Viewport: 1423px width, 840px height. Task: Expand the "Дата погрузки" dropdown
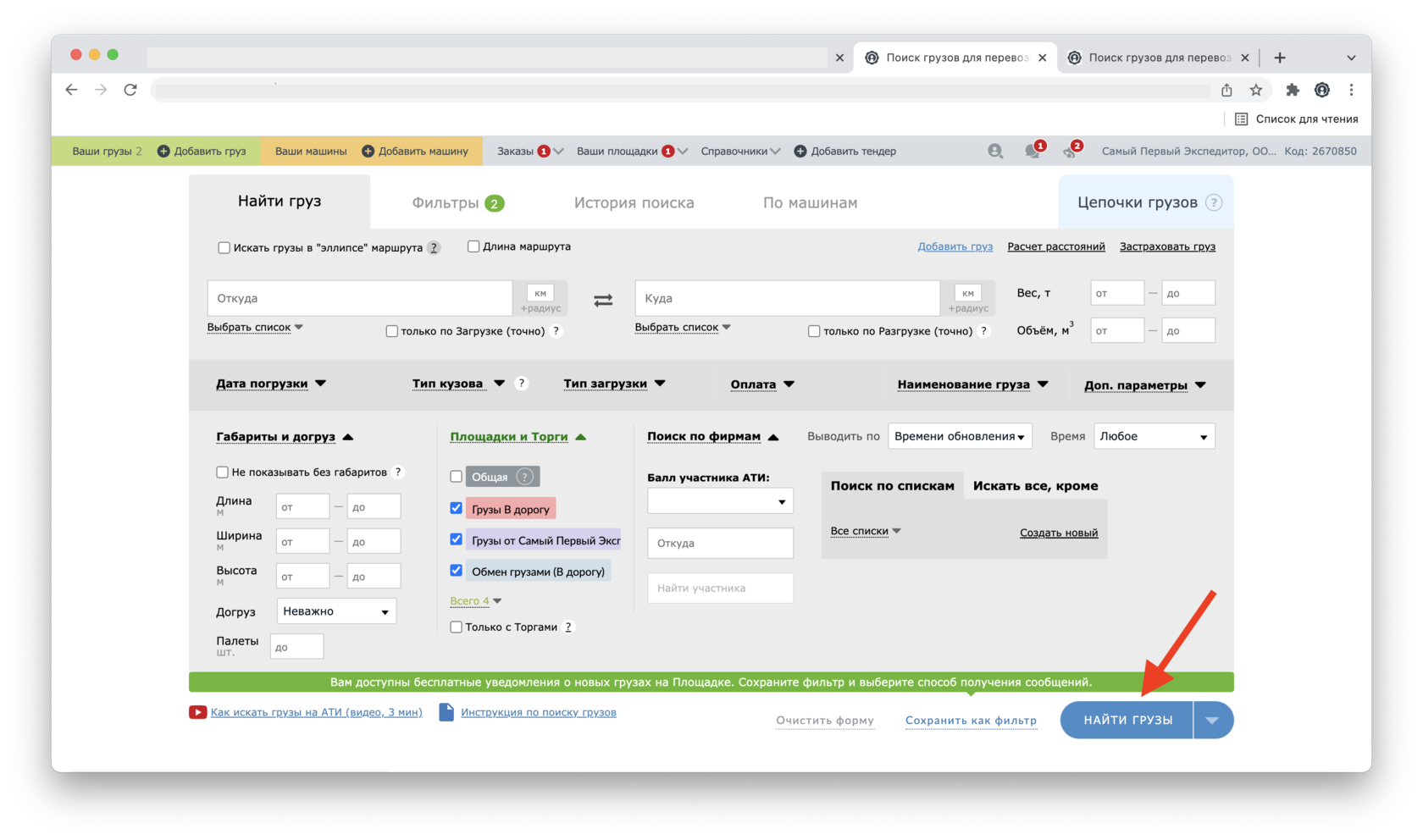coord(271,384)
